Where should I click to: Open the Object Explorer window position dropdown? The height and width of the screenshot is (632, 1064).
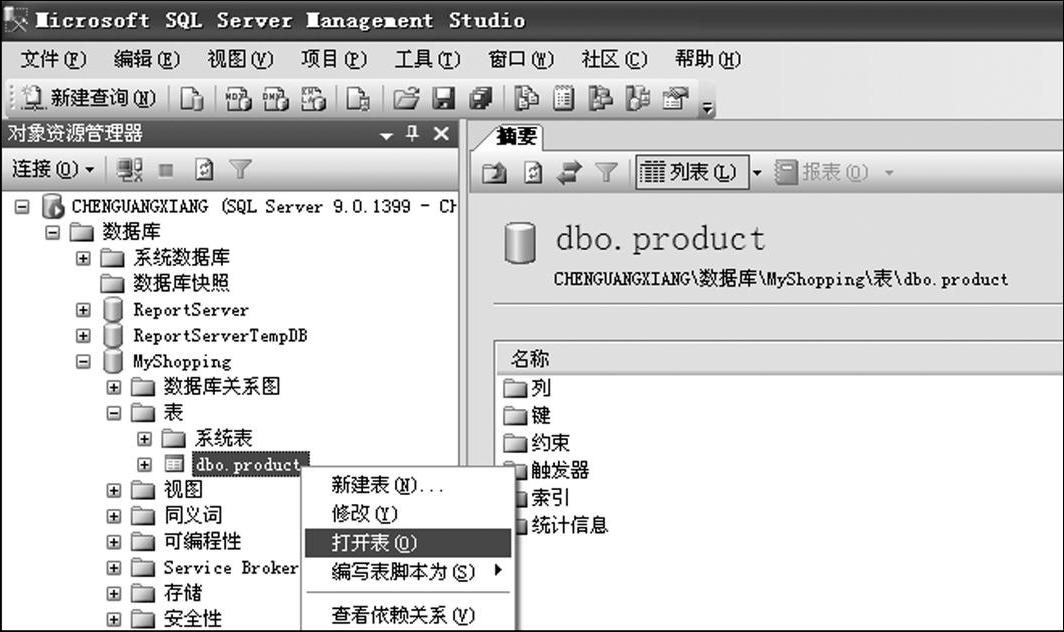[x=386, y=136]
